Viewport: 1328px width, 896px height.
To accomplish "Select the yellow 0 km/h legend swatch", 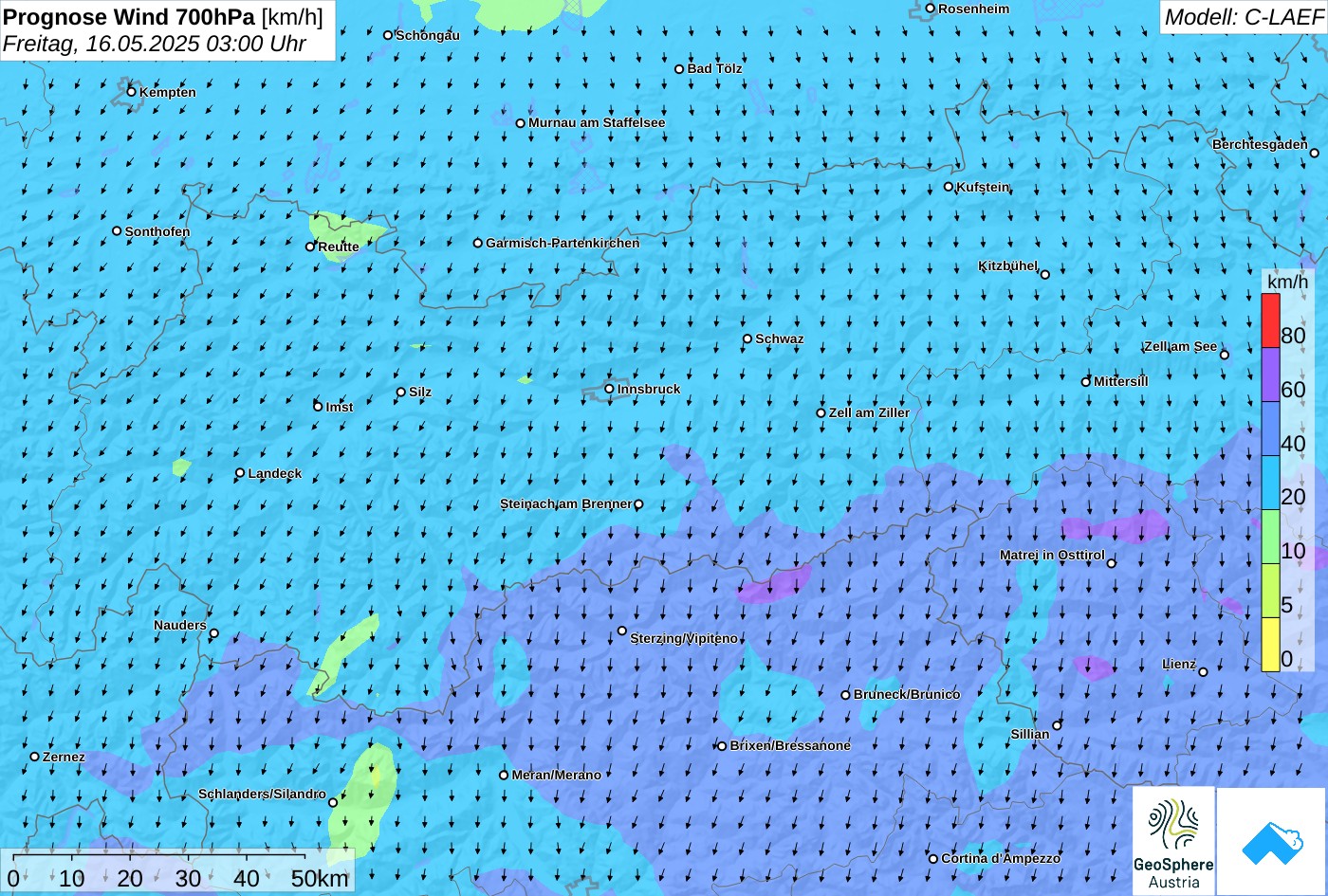I will pyautogui.click(x=1270, y=645).
